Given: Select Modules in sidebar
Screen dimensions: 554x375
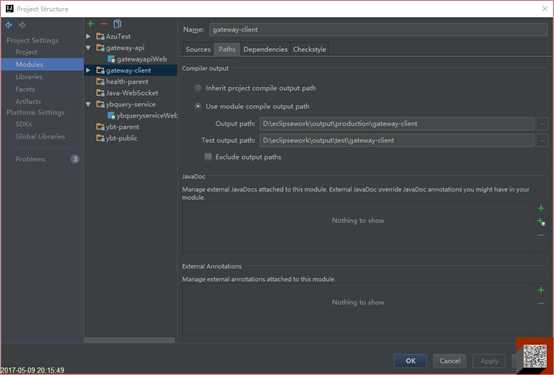Looking at the screenshot, I should [42, 64].
